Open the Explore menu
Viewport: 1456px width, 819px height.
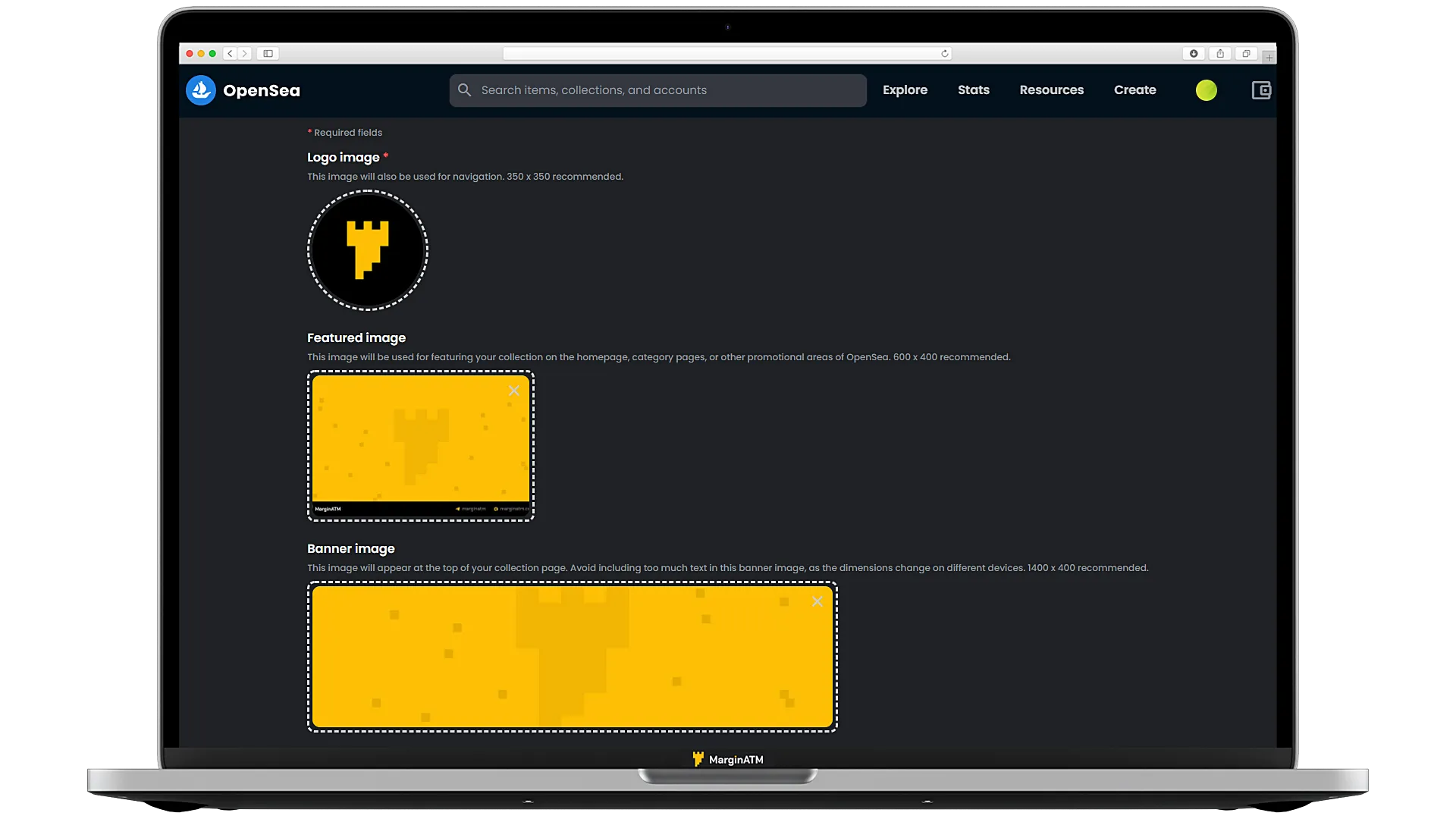click(x=905, y=89)
